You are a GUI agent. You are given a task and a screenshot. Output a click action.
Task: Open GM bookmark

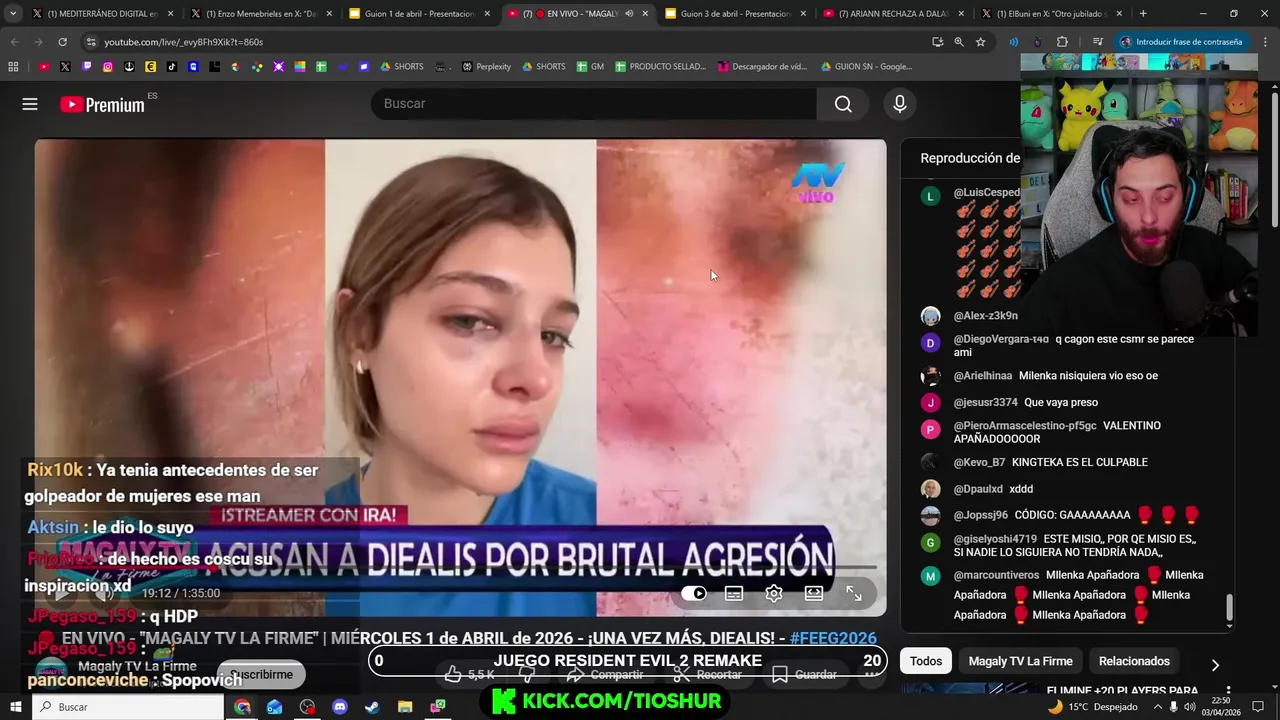pyautogui.click(x=590, y=67)
